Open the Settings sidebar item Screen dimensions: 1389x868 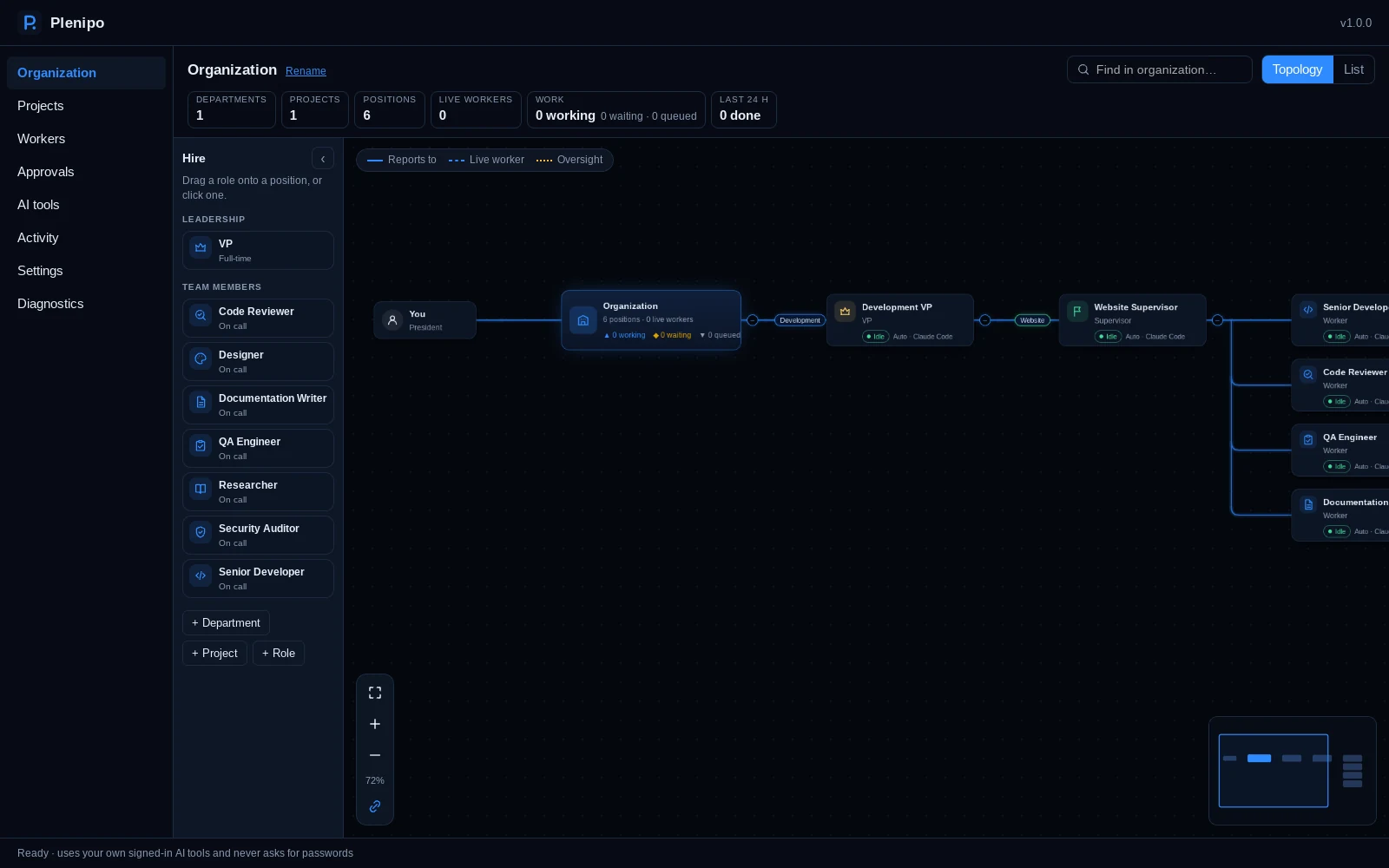[x=86, y=271]
